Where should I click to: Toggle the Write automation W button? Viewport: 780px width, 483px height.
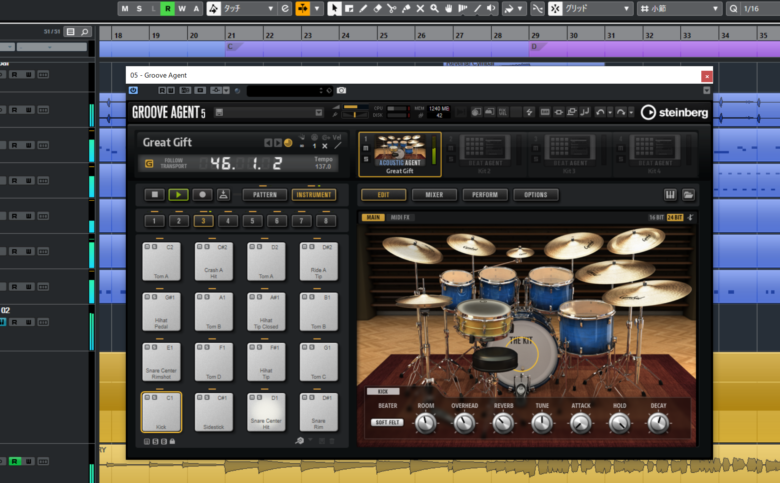tap(182, 8)
